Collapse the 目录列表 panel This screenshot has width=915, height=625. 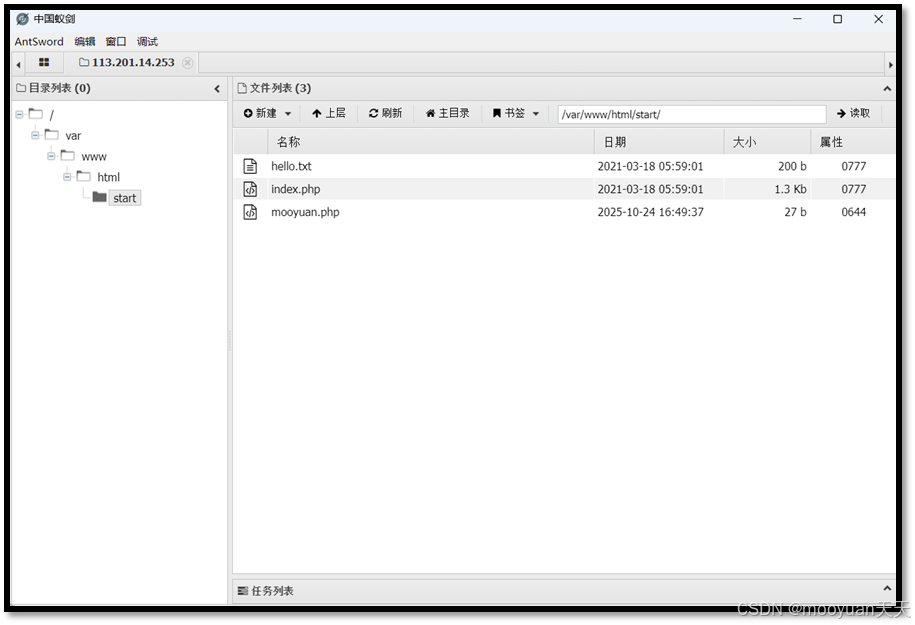pyautogui.click(x=217, y=89)
